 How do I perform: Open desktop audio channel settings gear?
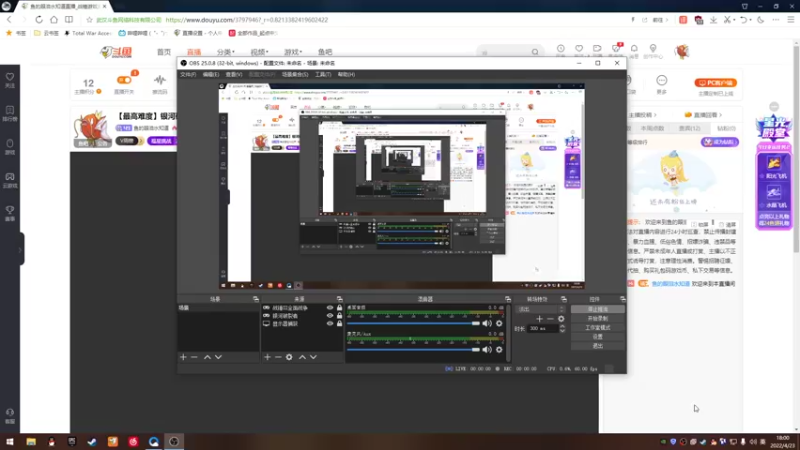(499, 323)
